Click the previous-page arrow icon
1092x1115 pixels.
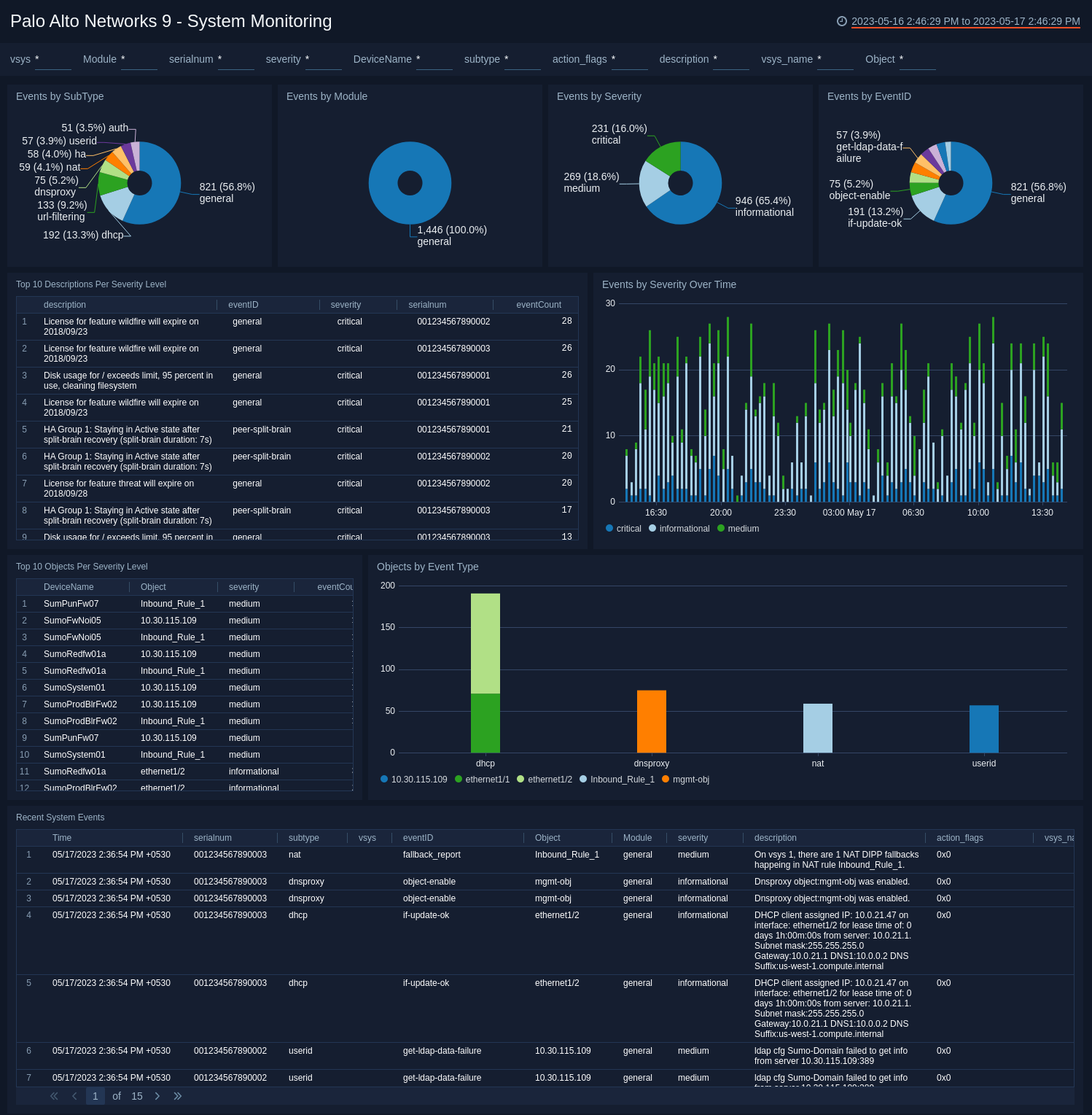74,1096
